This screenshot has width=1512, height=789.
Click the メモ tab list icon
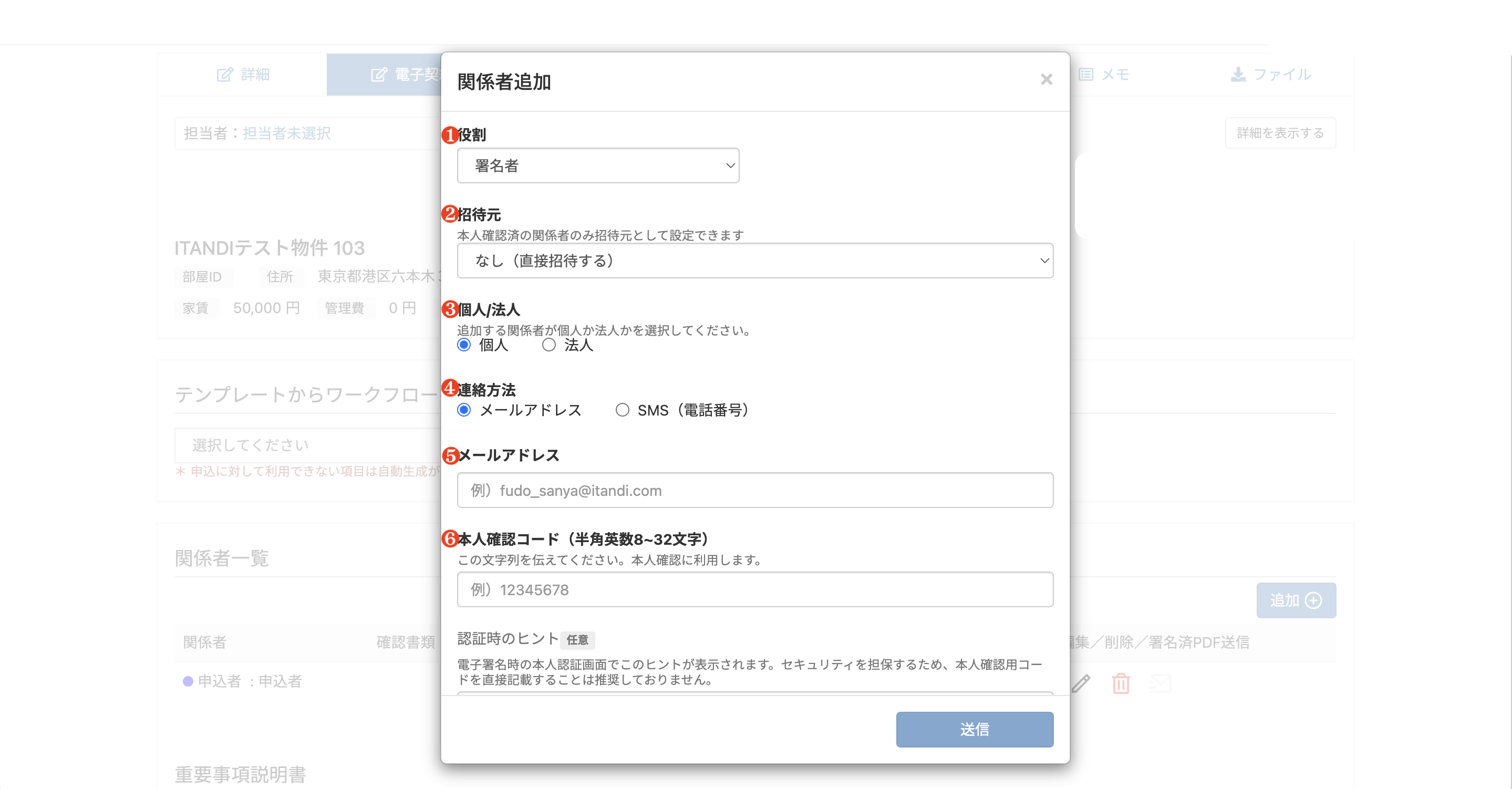tap(1085, 75)
